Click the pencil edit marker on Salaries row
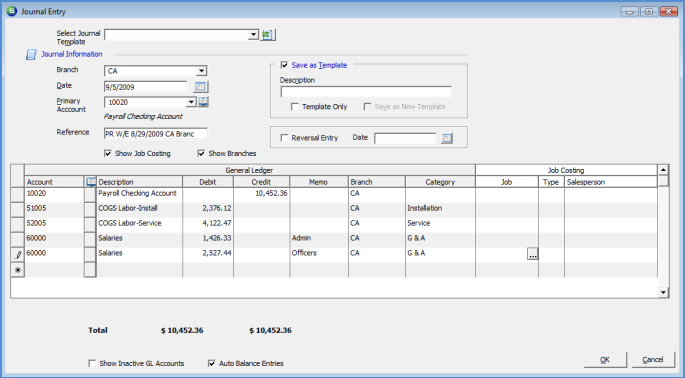The image size is (685, 378). coord(17,254)
